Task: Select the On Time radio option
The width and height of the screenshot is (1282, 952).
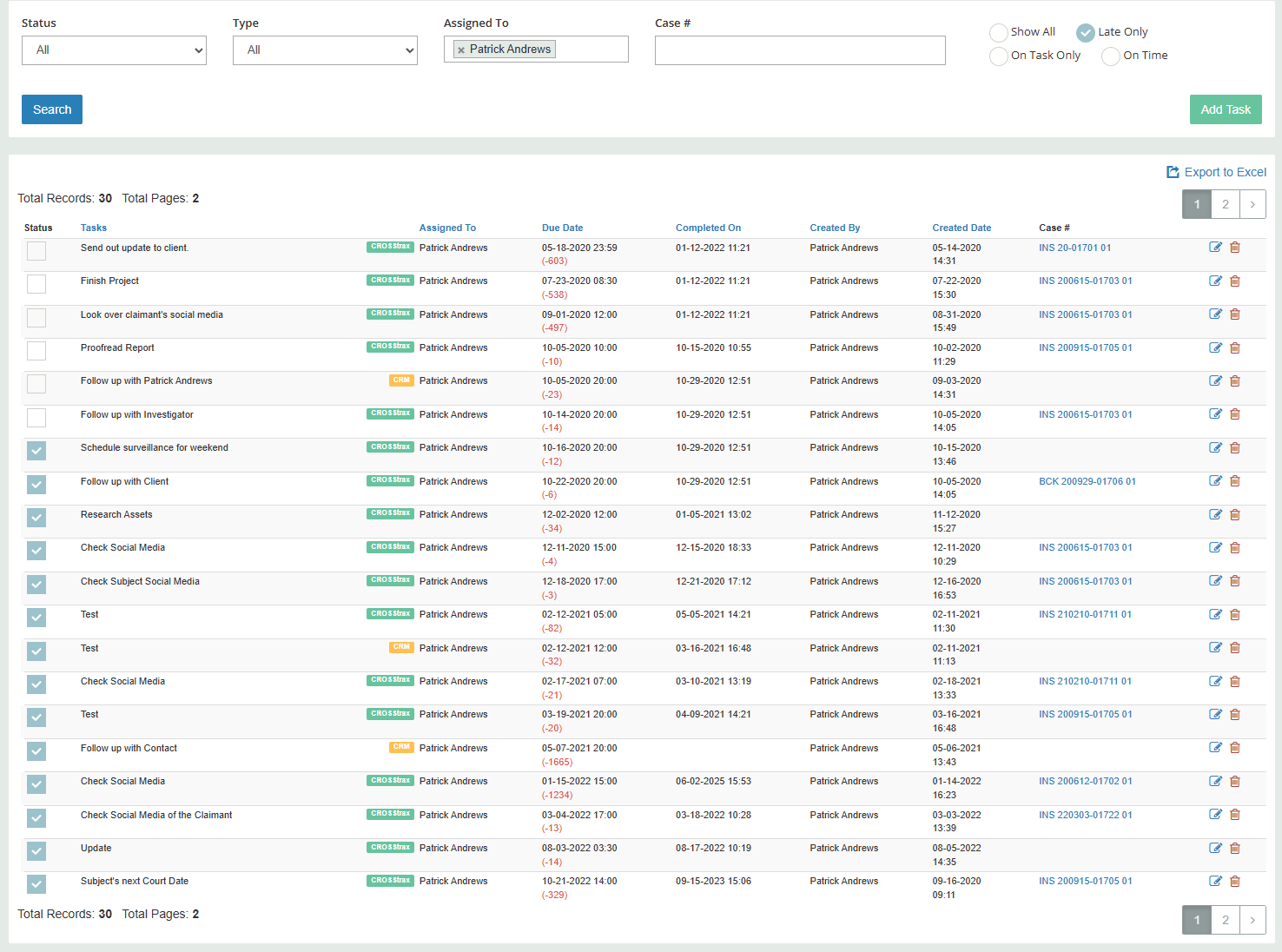Action: (x=1111, y=56)
